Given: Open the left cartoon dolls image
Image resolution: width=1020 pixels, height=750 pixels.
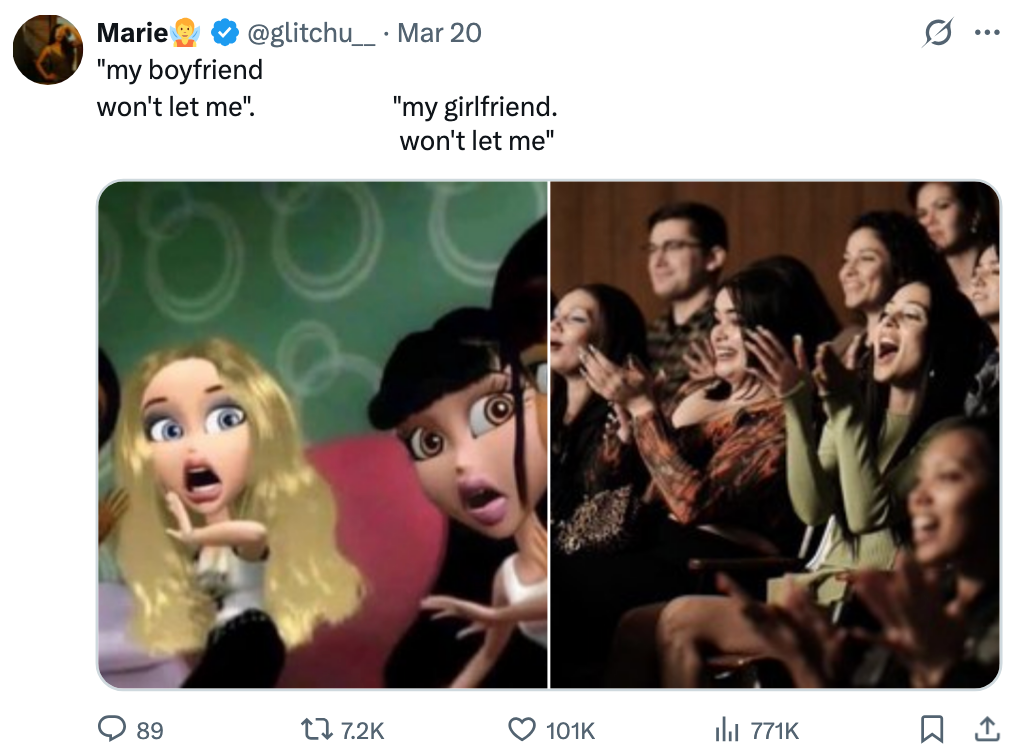Looking at the screenshot, I should tap(322, 435).
